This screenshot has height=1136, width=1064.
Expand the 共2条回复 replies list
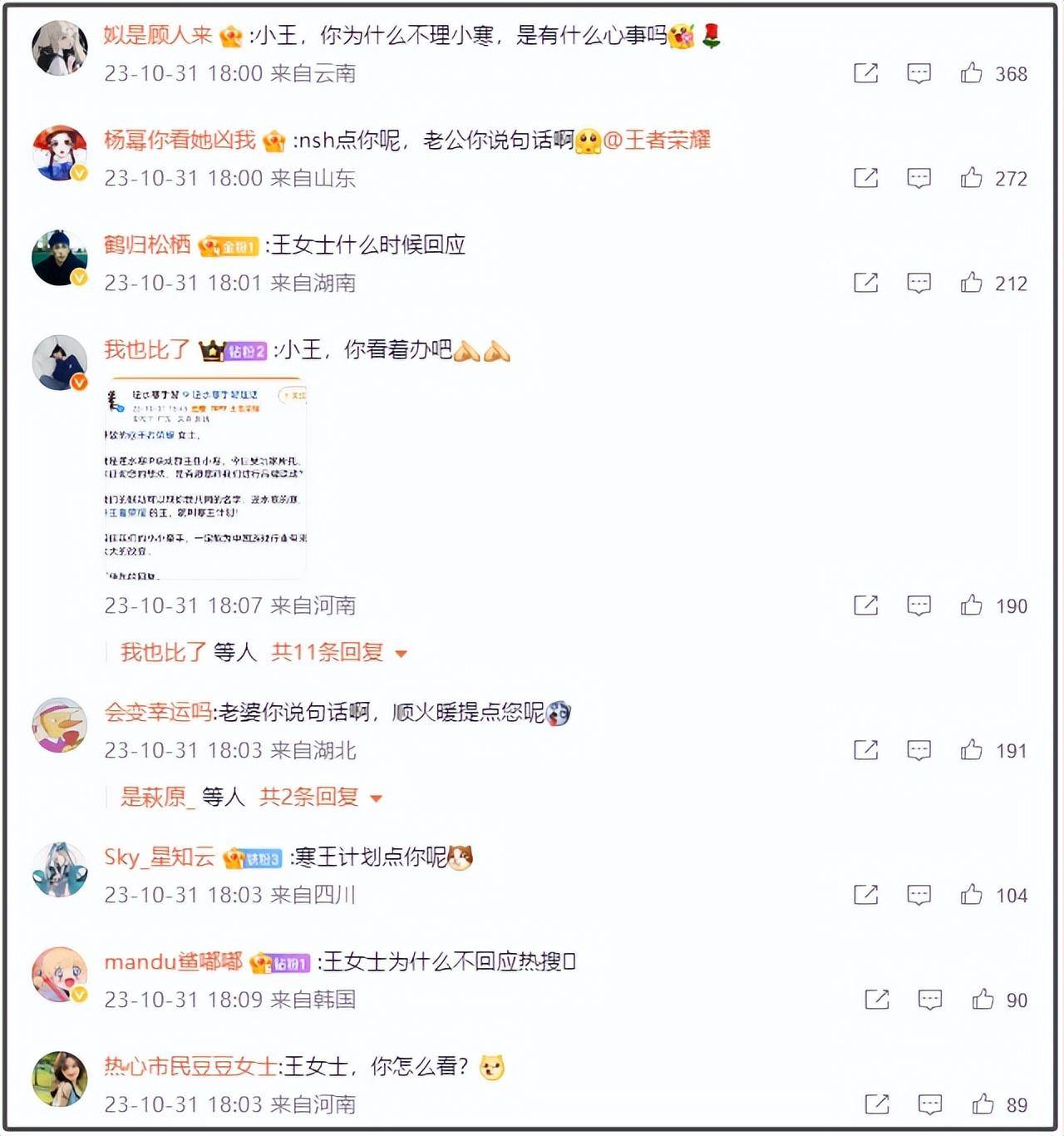coord(321,797)
